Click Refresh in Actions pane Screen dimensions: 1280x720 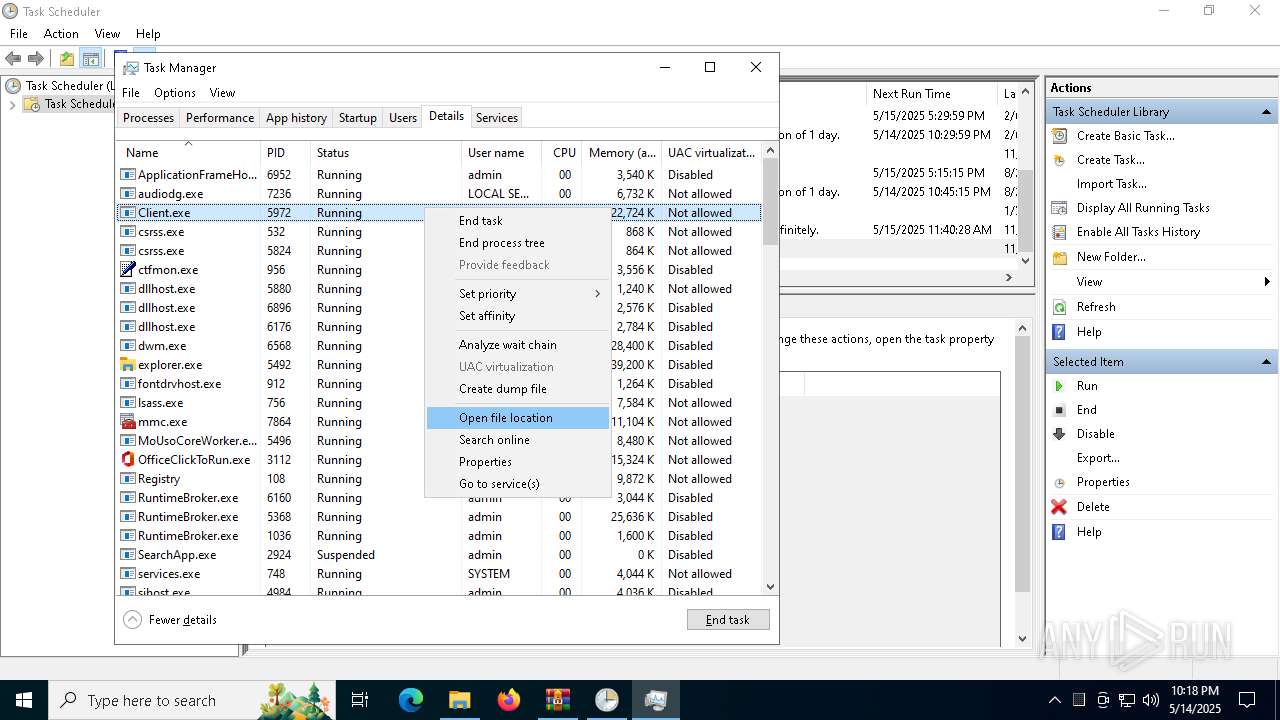tap(1096, 307)
